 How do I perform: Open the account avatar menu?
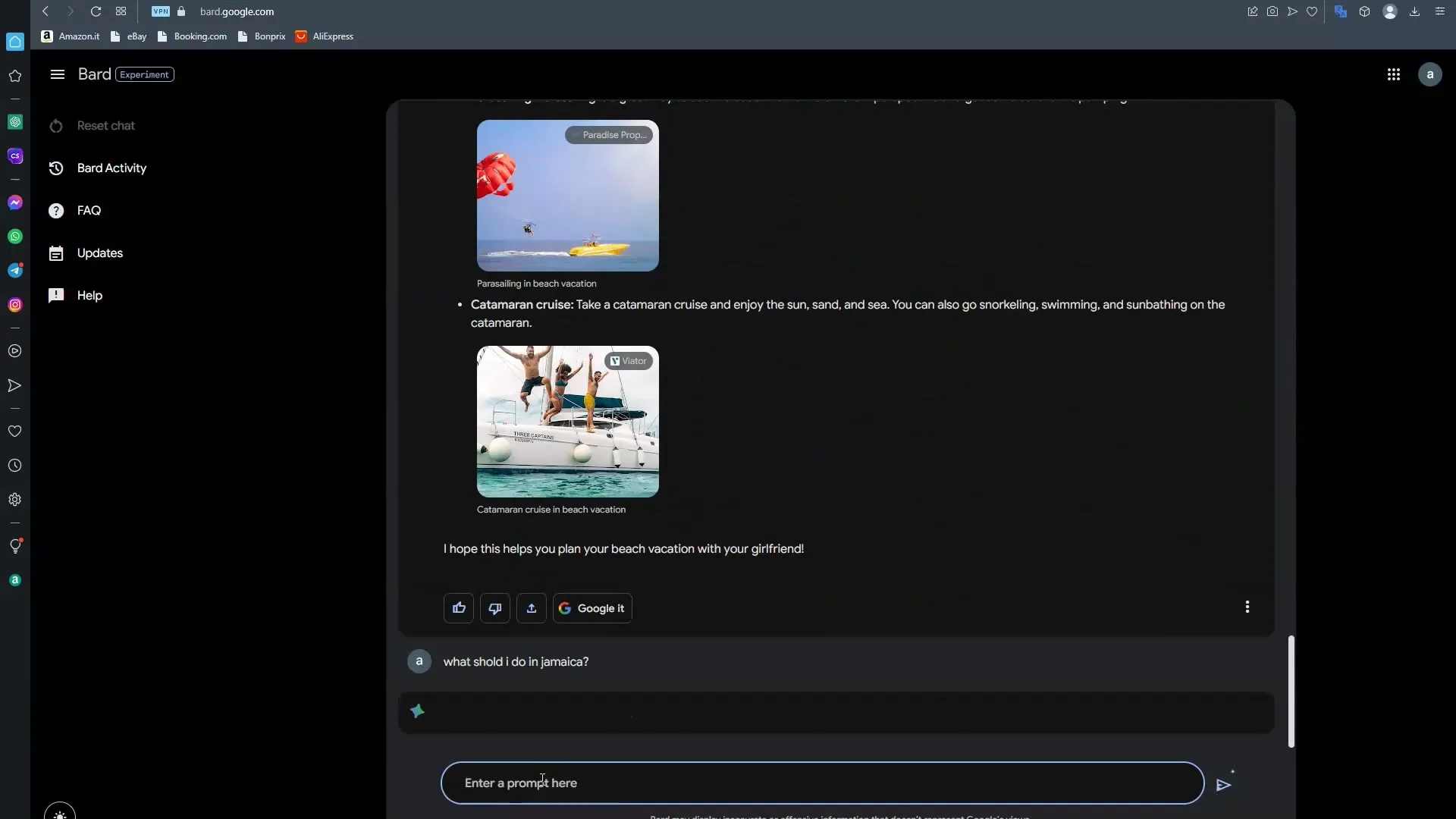tap(1429, 74)
